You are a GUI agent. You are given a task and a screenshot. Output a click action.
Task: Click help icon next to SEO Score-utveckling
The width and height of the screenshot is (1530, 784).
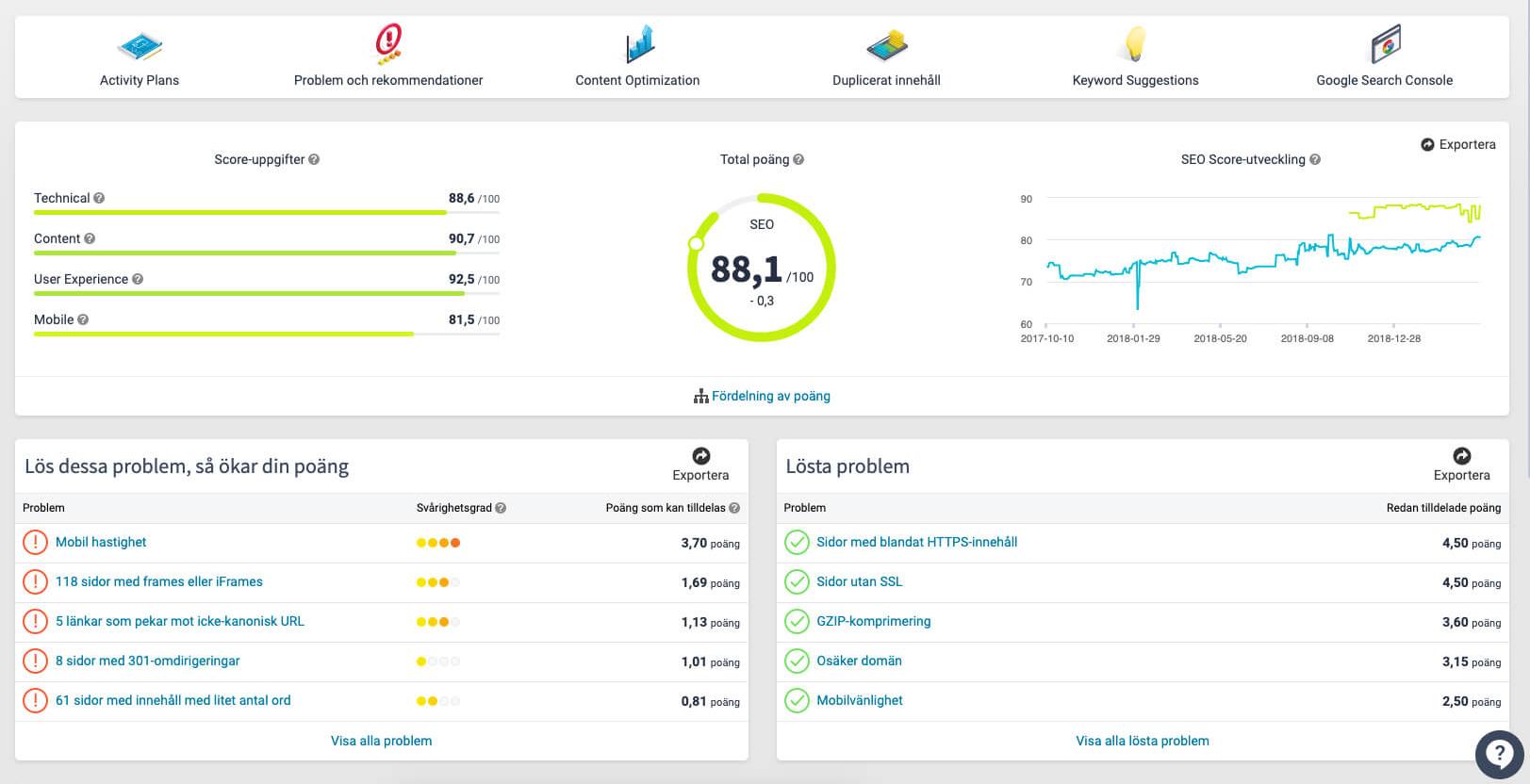1315,159
